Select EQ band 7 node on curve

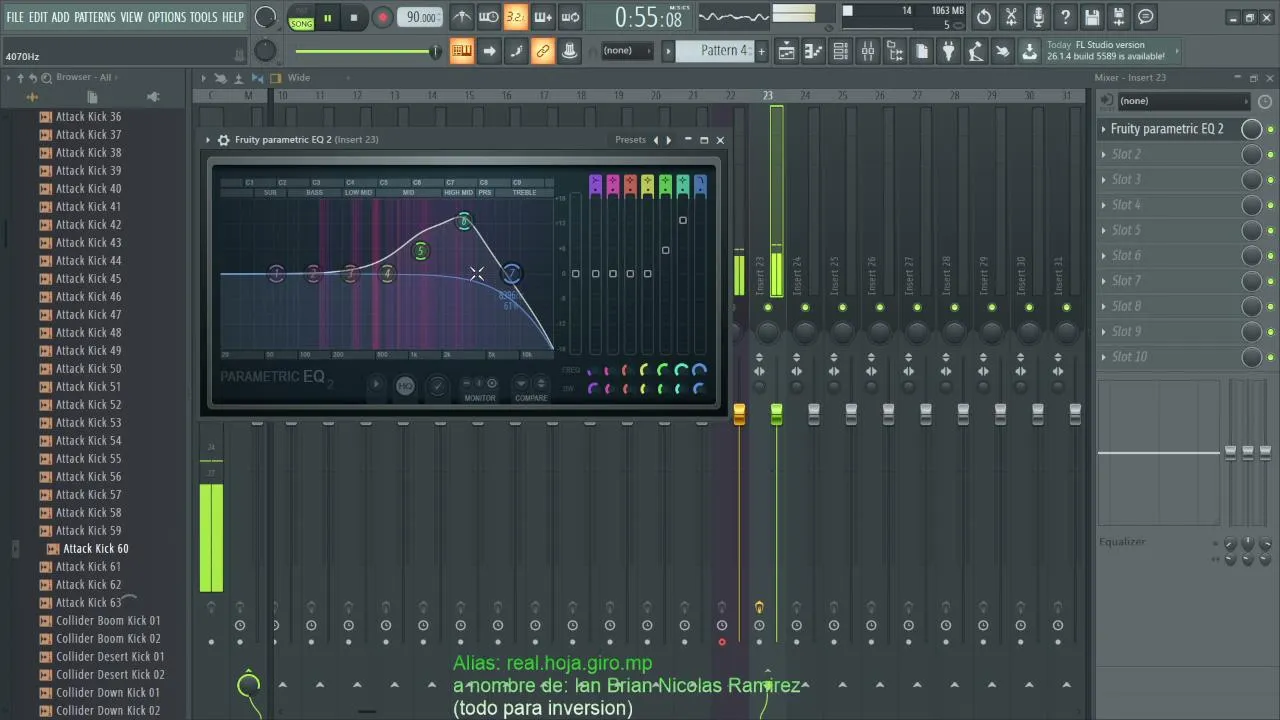tap(511, 273)
